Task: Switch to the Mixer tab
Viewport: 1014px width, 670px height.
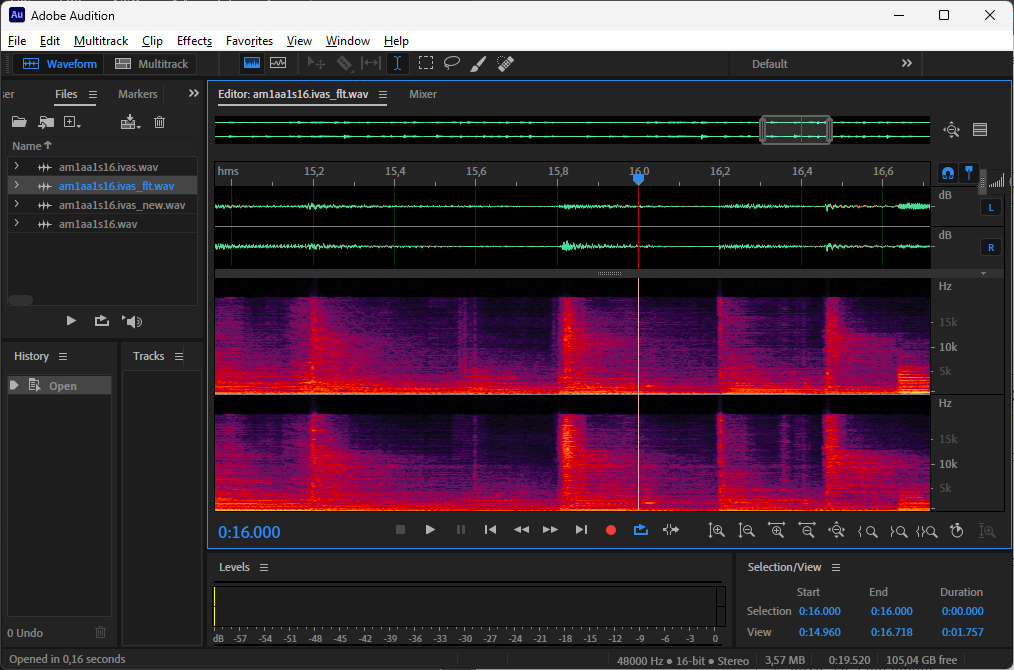Action: point(423,94)
